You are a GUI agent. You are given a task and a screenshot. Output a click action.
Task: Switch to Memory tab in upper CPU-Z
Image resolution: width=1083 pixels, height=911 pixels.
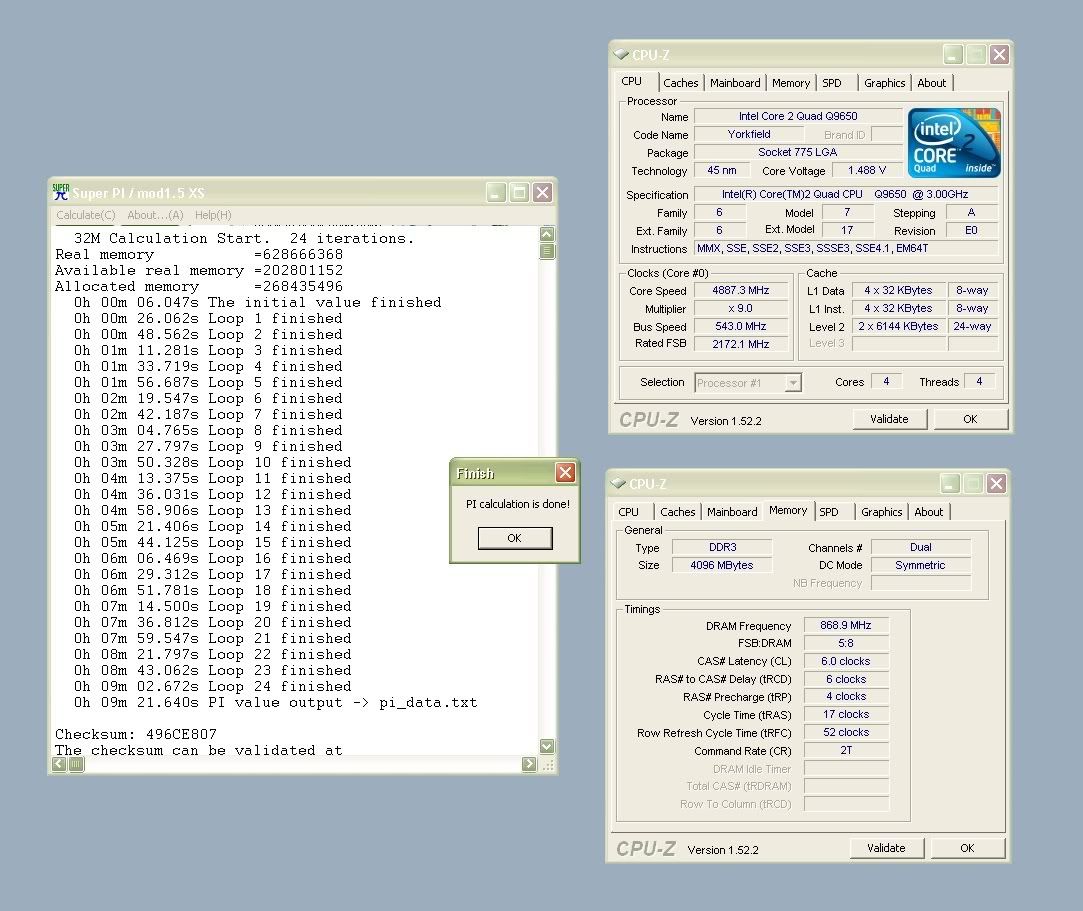tap(791, 83)
